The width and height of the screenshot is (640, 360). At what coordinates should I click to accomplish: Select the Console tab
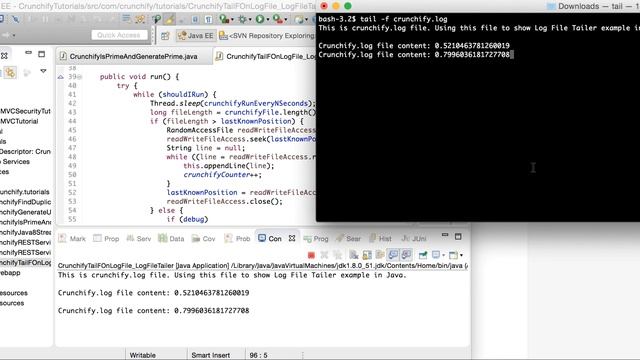pos(270,238)
